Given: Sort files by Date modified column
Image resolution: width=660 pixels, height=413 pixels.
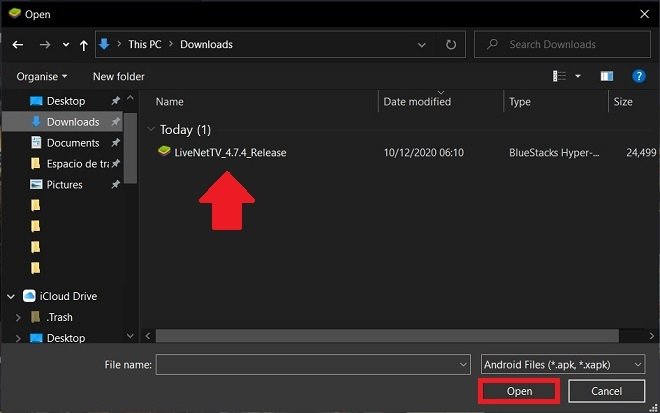Looking at the screenshot, I should pos(417,102).
